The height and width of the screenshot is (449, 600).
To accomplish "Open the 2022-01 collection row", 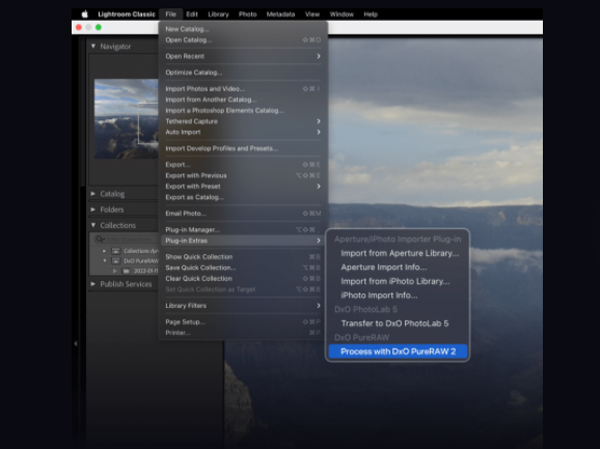I will [x=136, y=271].
